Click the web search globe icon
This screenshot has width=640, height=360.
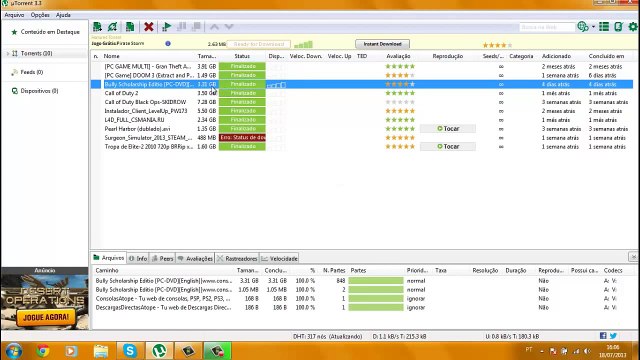coord(582,27)
